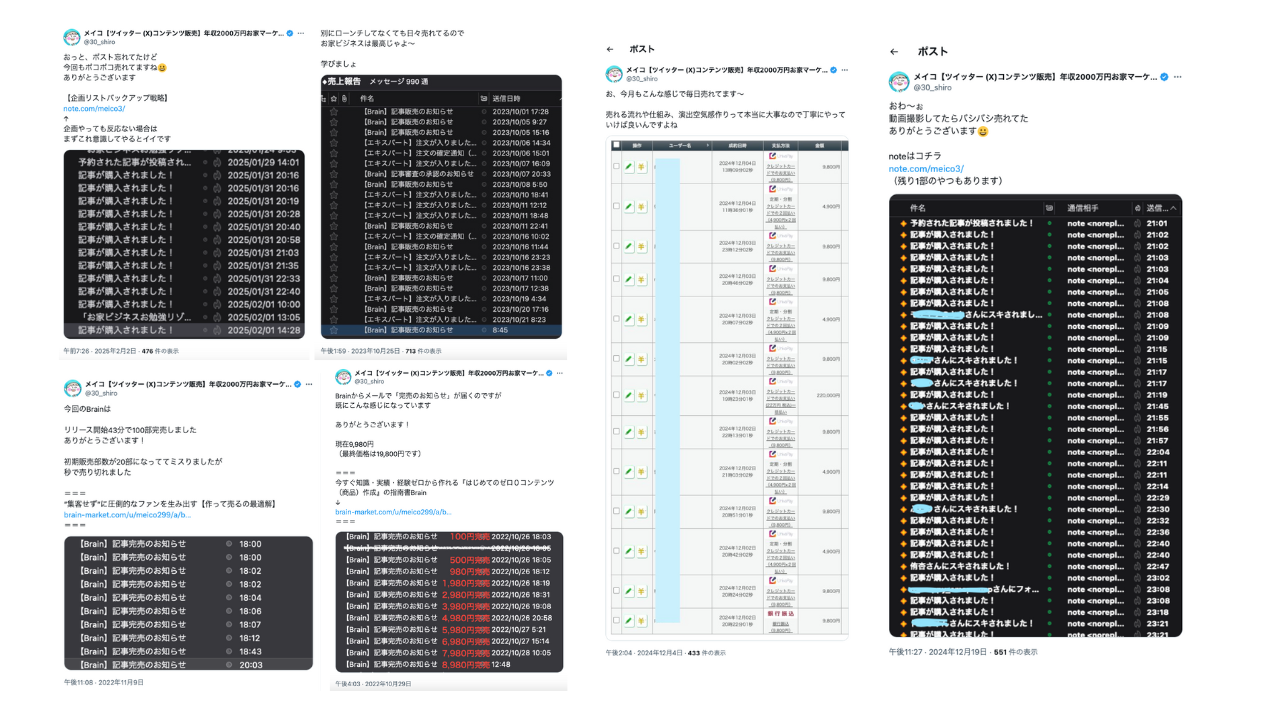Open more menu on お、今月もこんな感じ post
Image resolution: width=1280 pixels, height=720 pixels.
[844, 70]
